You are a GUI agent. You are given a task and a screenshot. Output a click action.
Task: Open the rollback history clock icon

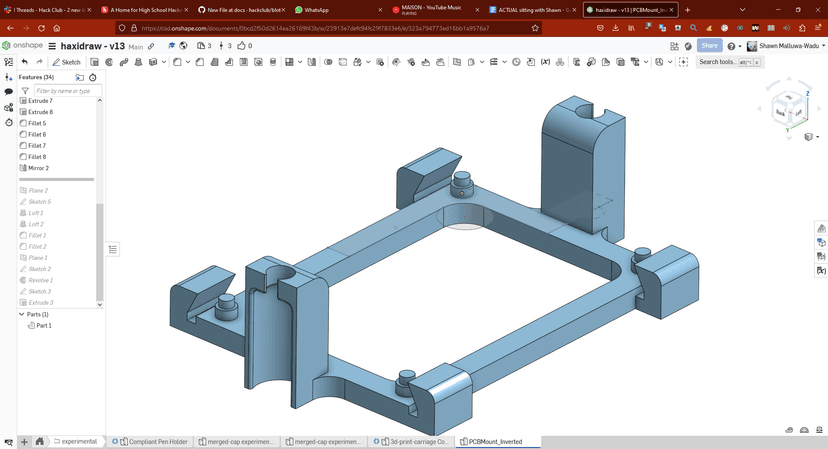pos(93,77)
